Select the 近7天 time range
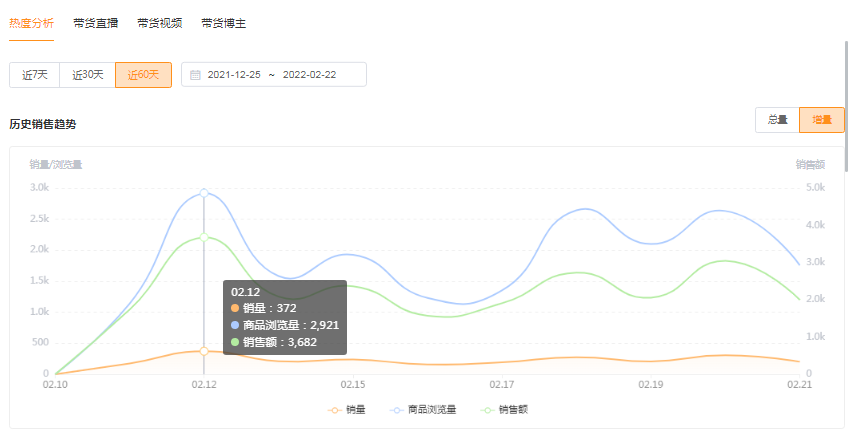The height and width of the screenshot is (431, 853). (34, 75)
